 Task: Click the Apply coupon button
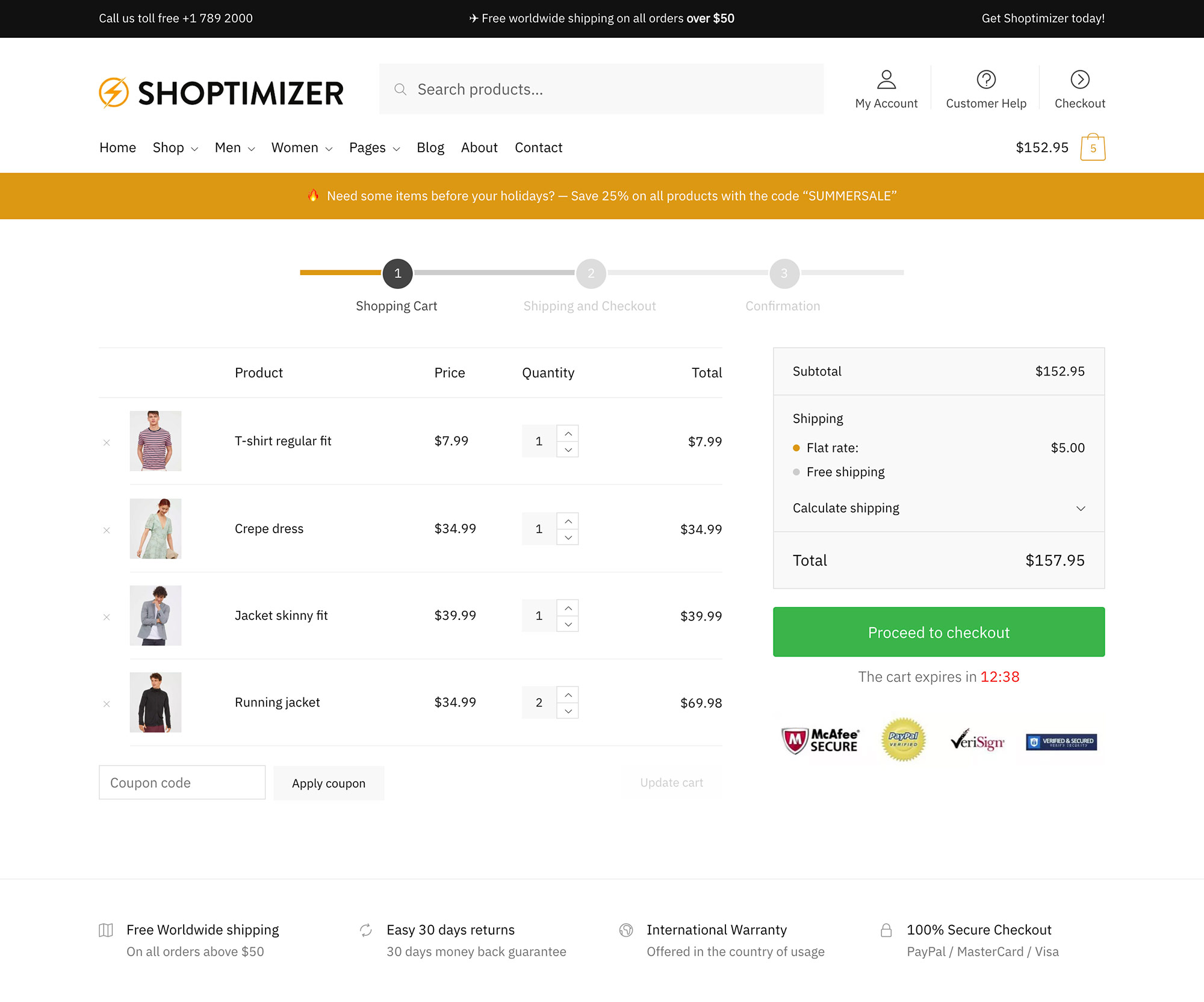click(x=329, y=783)
